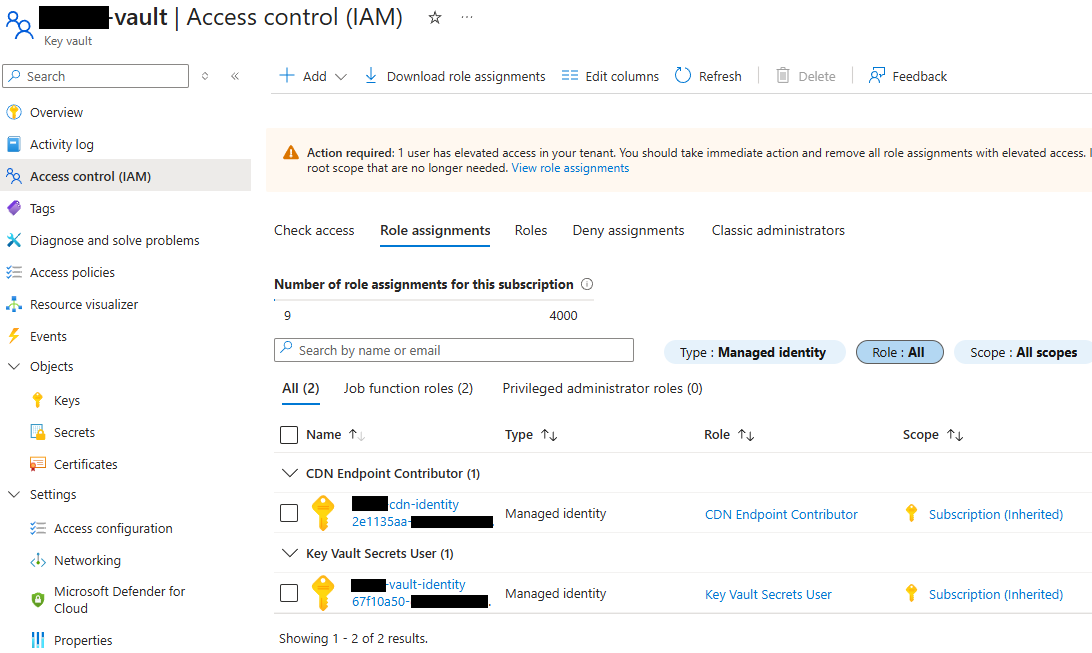Viewport: 1092px width, 653px height.
Task: Click the Feedback icon
Action: click(877, 76)
